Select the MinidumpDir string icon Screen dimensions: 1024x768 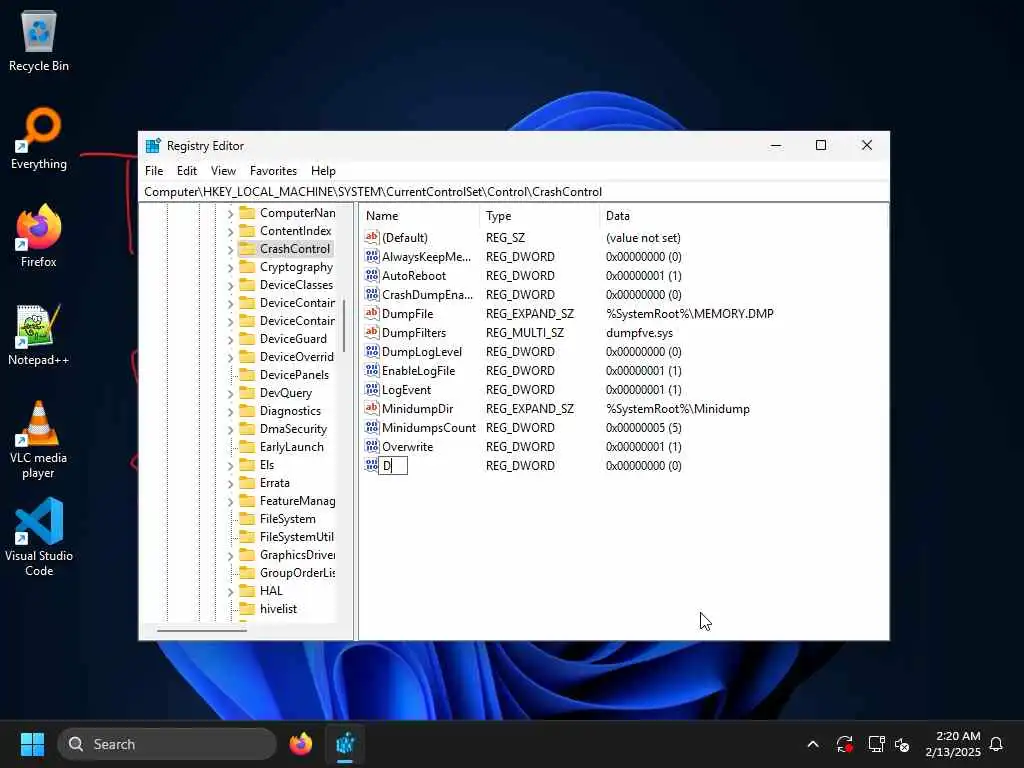point(372,408)
